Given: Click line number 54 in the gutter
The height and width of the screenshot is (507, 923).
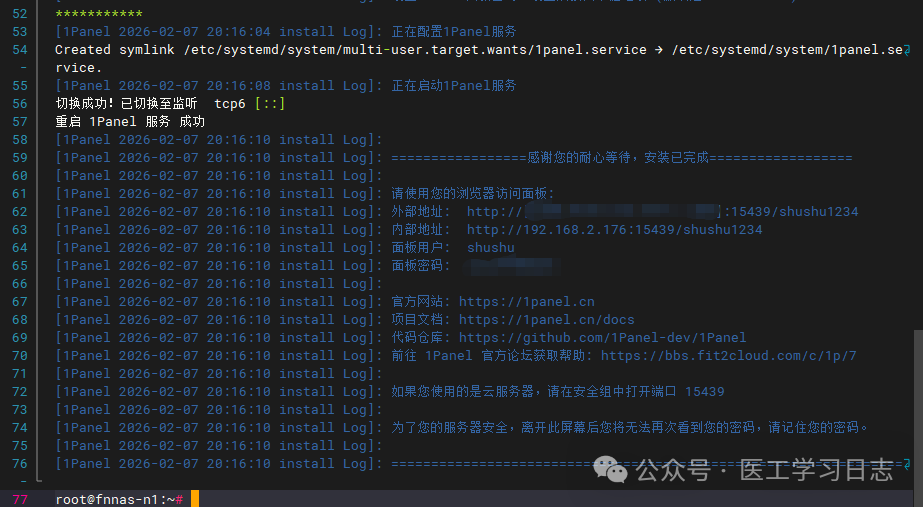Looking at the screenshot, I should click(x=20, y=50).
